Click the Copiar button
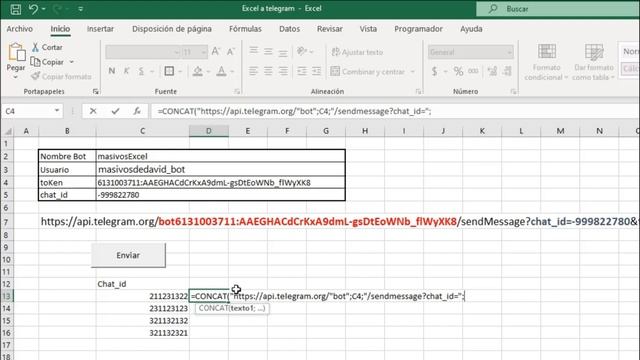The image size is (640, 360). (47, 62)
